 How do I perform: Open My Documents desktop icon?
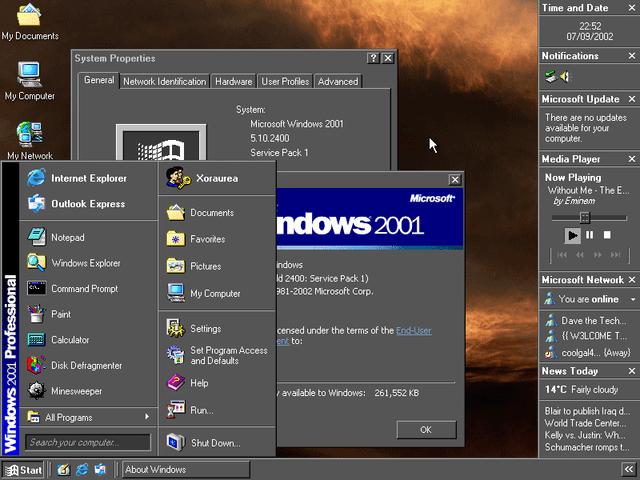[30, 19]
